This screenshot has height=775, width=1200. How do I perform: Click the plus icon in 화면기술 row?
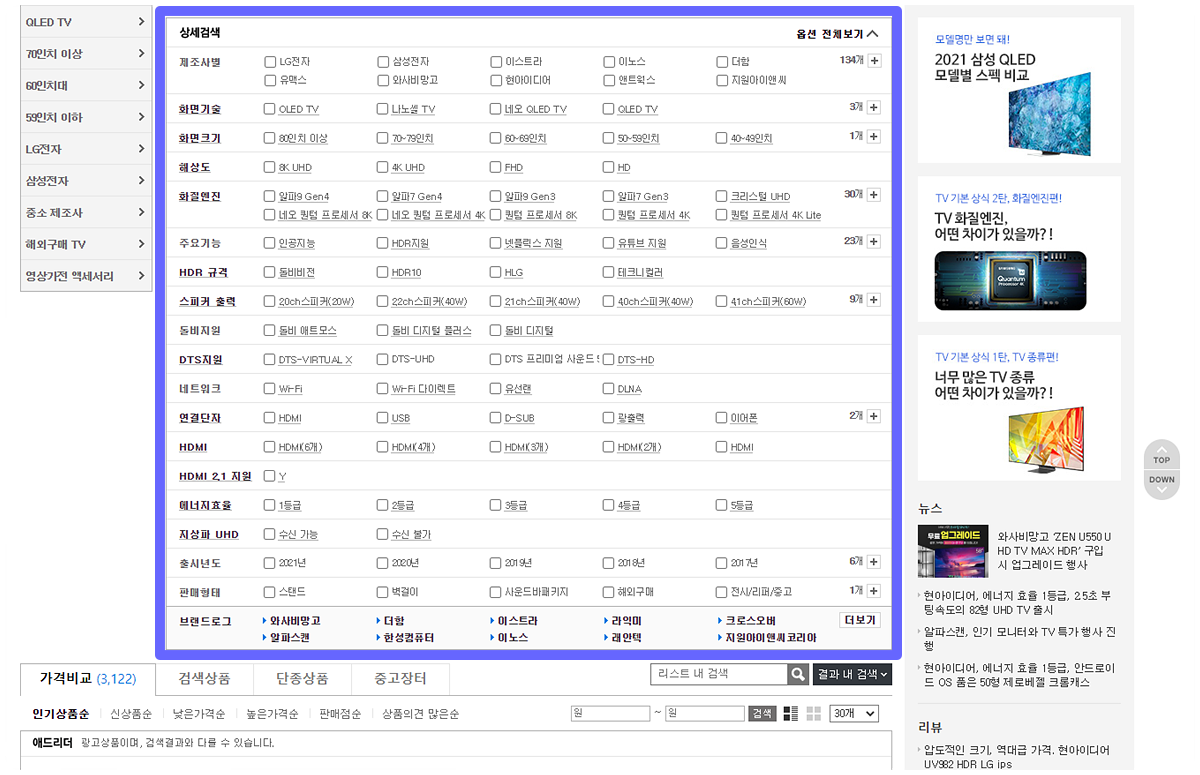(x=874, y=107)
